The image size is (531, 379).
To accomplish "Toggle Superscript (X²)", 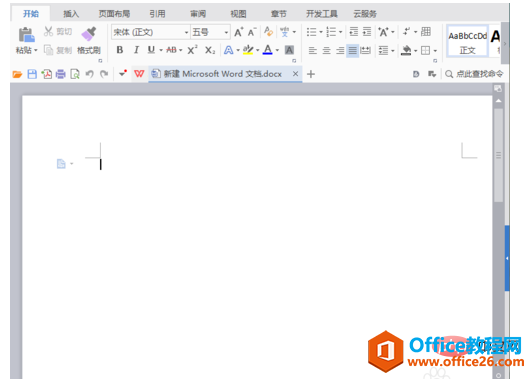I will [192, 50].
